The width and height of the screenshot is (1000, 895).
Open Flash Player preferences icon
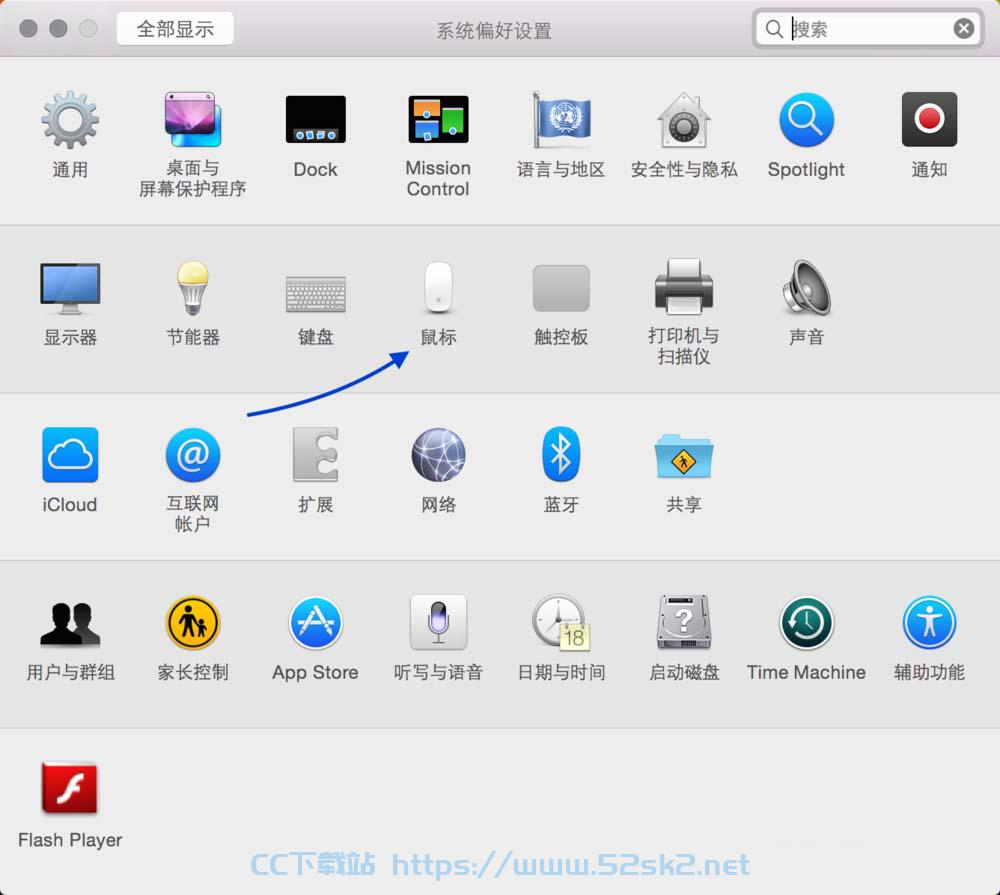(x=70, y=788)
